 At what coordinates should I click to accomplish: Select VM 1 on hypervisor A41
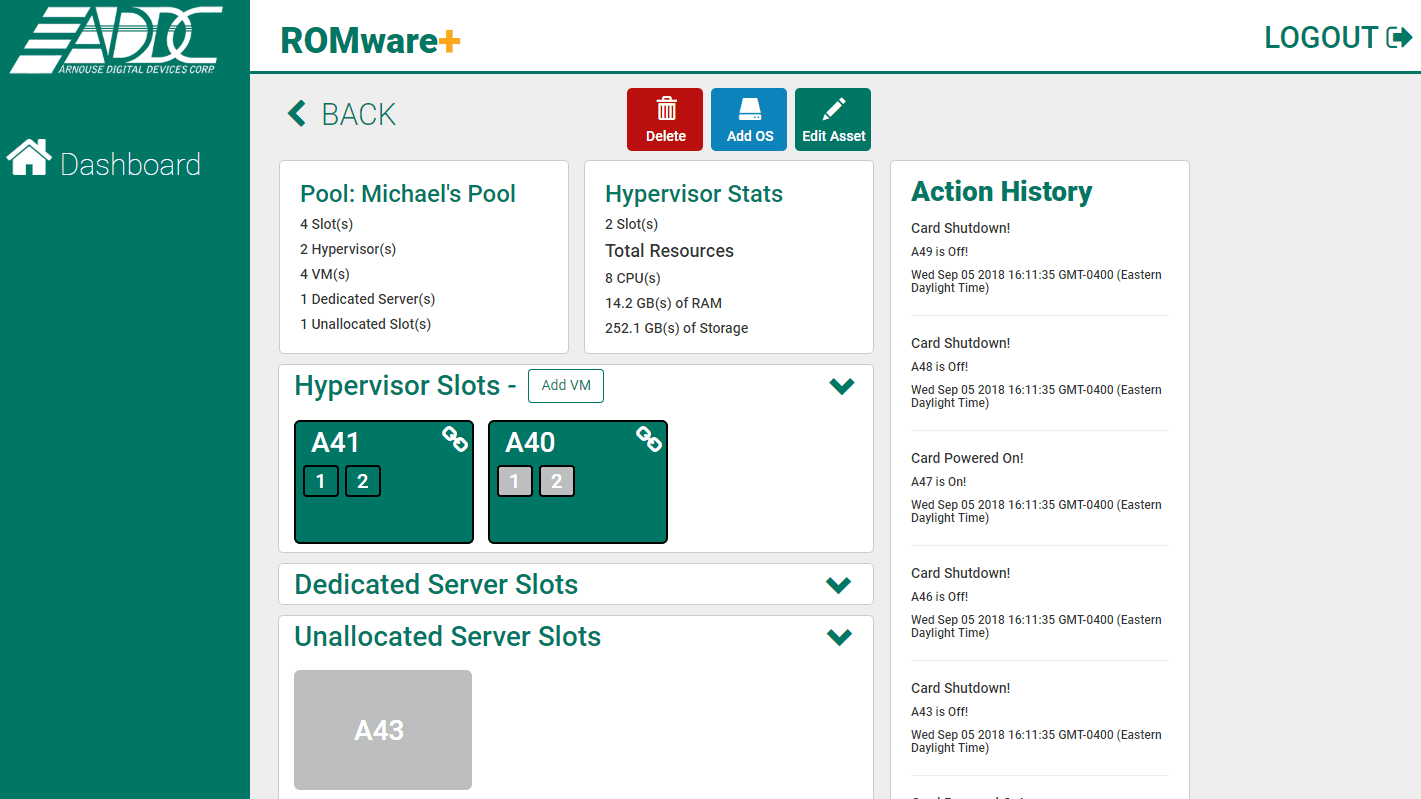[x=320, y=481]
